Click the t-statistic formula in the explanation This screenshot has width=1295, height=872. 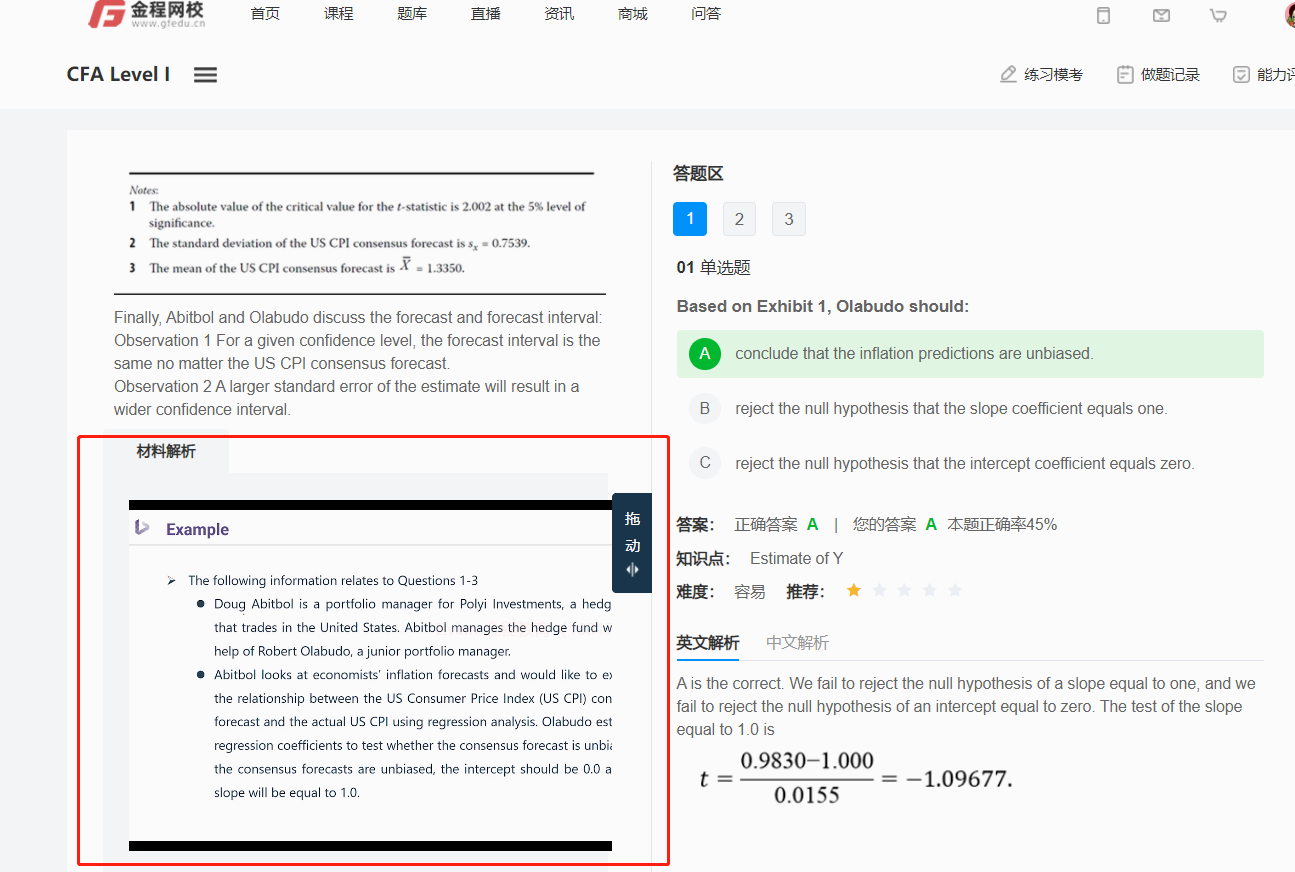856,778
